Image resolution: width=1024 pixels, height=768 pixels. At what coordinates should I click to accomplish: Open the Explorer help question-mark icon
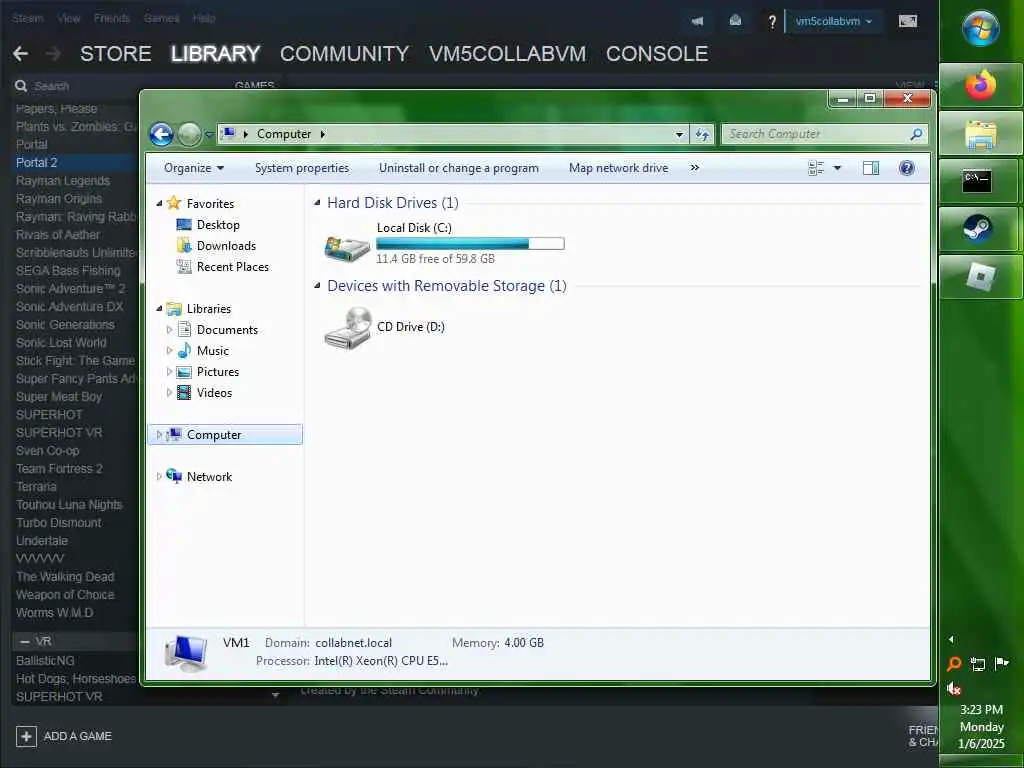[906, 168]
